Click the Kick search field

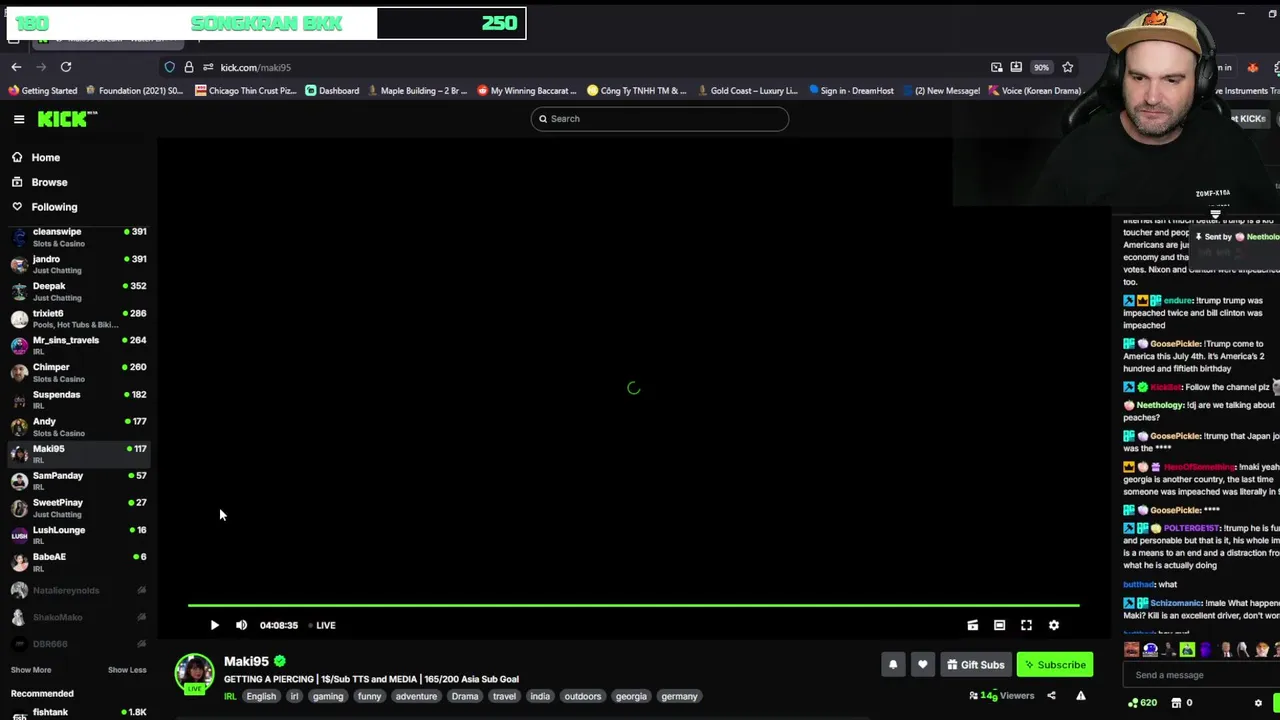(x=660, y=119)
